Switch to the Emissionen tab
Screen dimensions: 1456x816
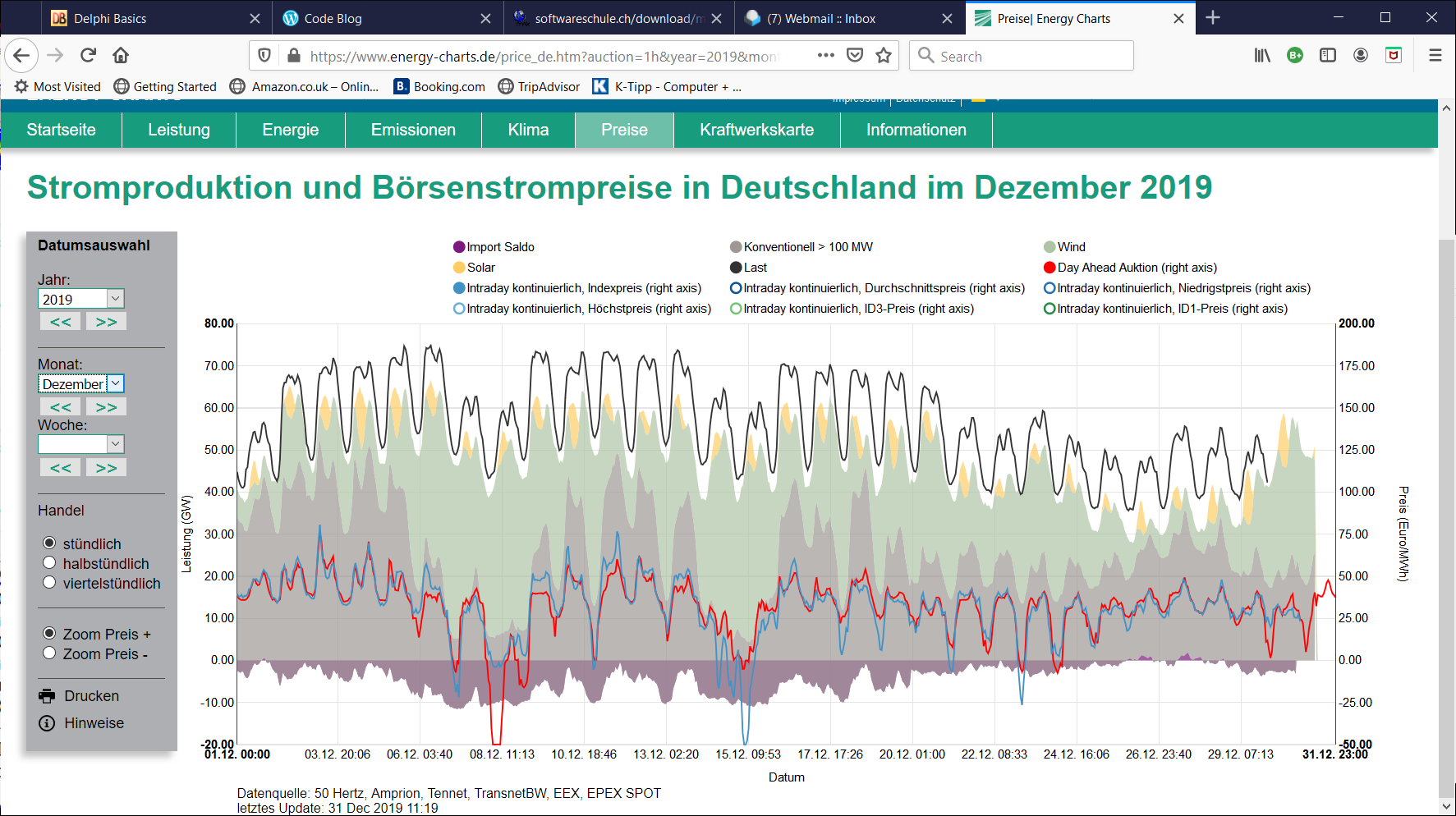(413, 130)
